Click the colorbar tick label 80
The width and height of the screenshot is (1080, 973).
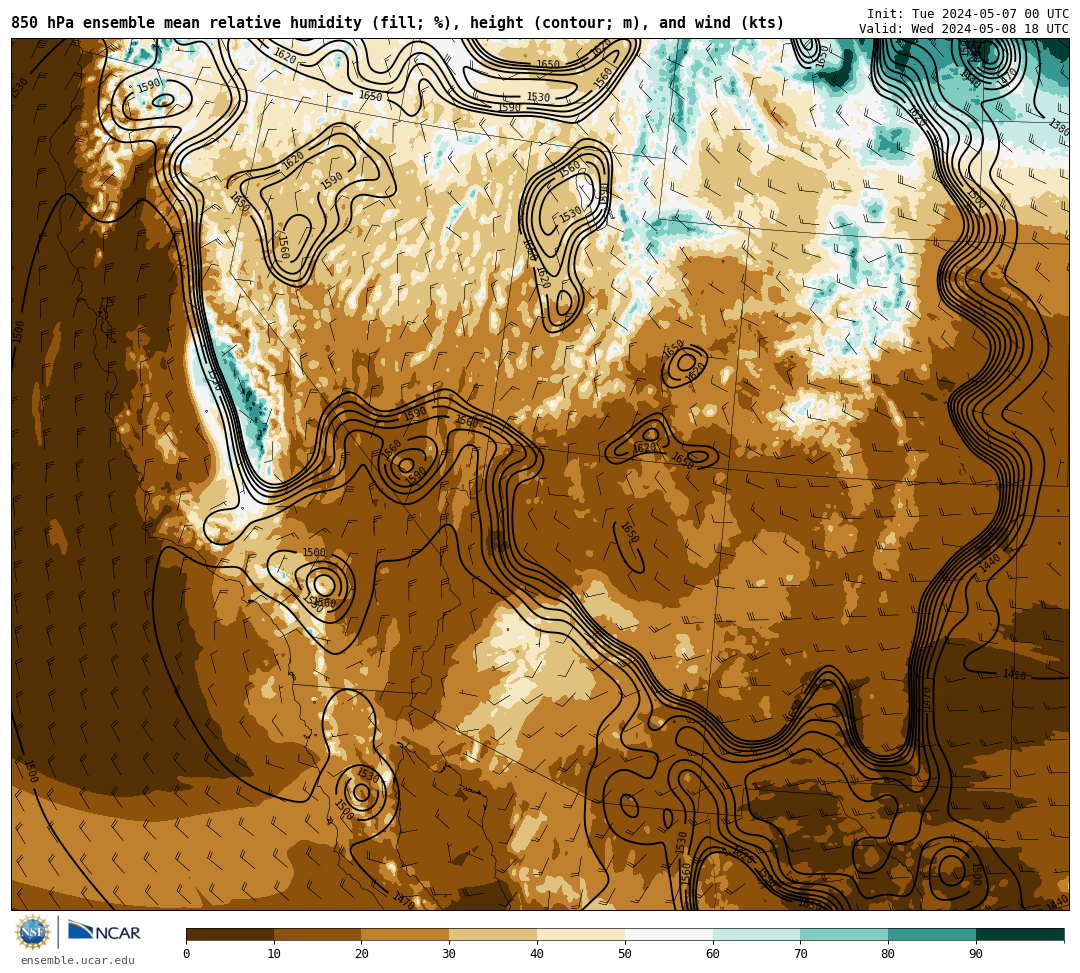(888, 954)
